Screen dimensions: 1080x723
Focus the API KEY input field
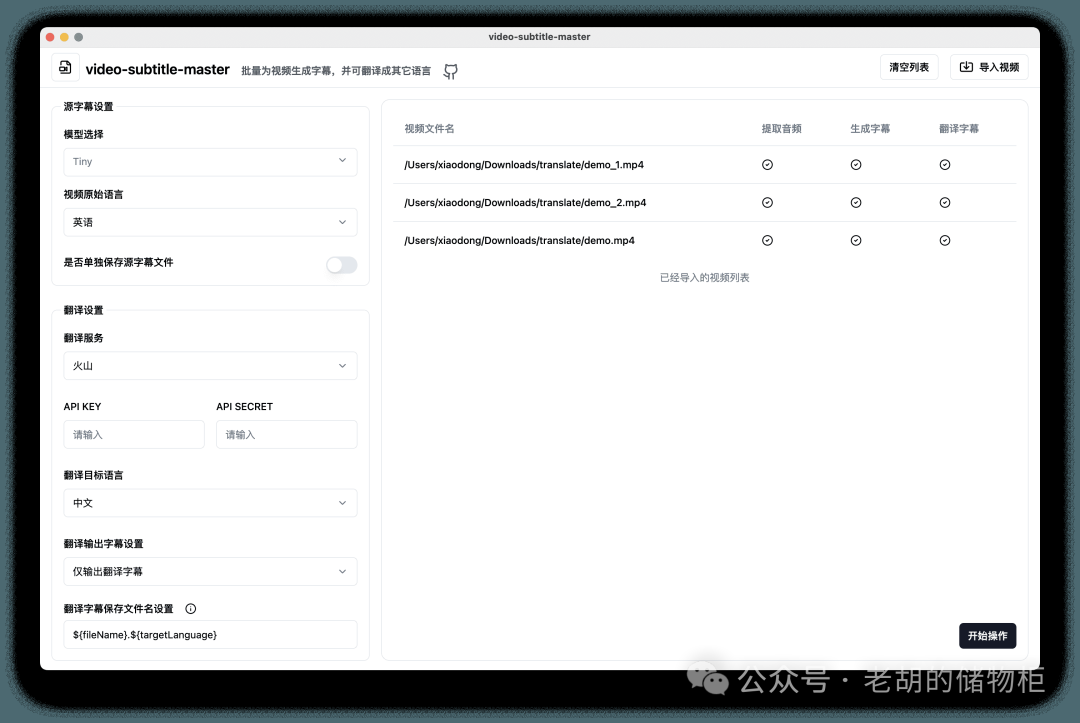(134, 434)
